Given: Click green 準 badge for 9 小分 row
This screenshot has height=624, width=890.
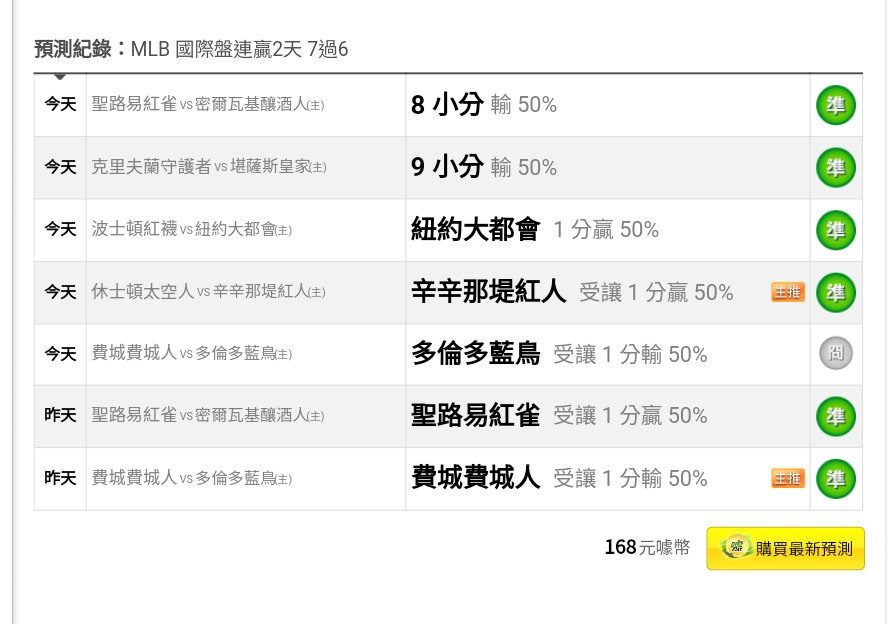Looking at the screenshot, I should click(836, 167).
